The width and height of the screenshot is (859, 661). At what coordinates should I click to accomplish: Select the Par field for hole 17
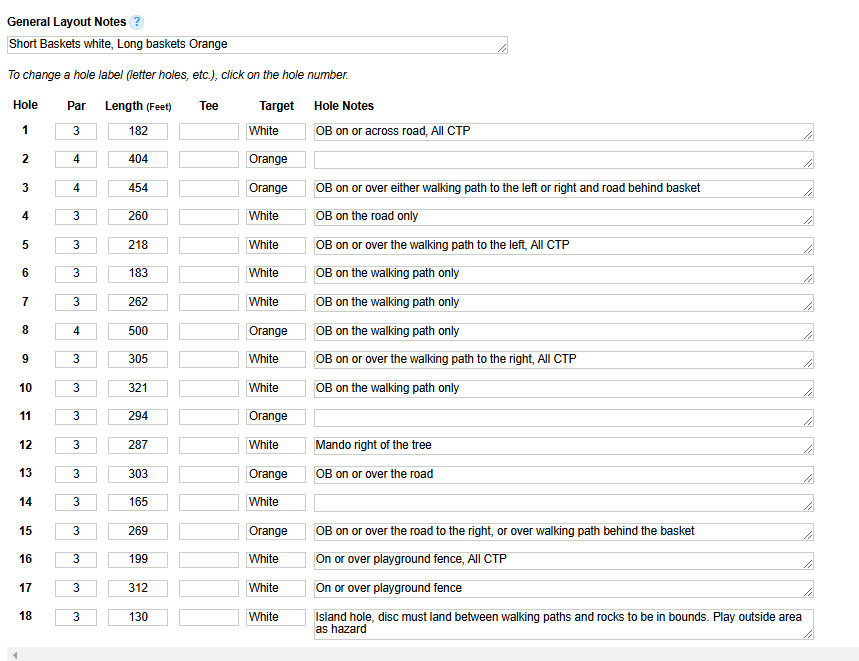click(76, 588)
